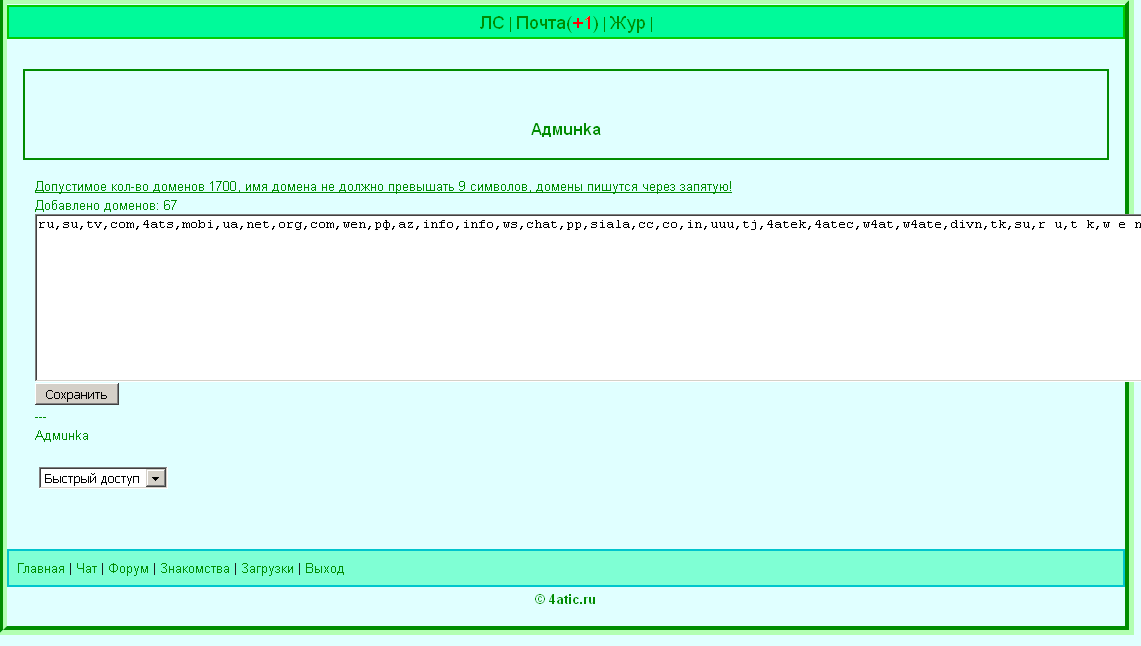Go to Админка link below Save button
Viewport: 1141px width, 646px height.
point(62,436)
